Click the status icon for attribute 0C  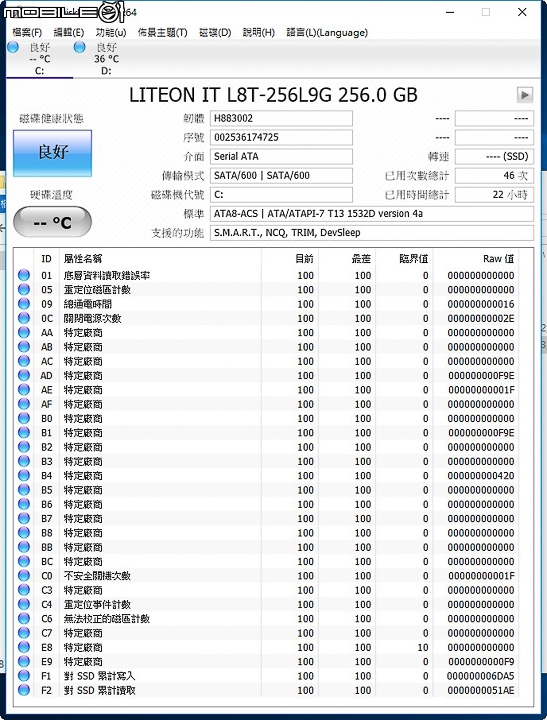[24, 318]
